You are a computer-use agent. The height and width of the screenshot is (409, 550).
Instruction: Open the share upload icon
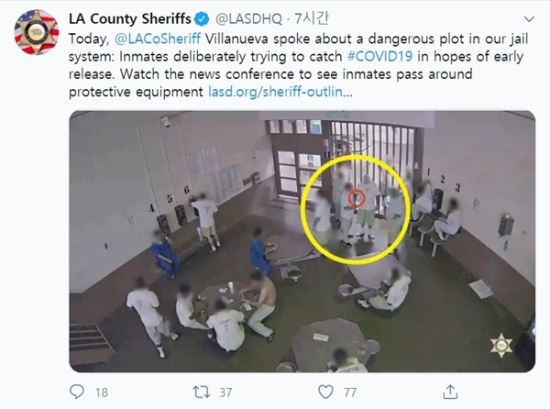coord(450,392)
